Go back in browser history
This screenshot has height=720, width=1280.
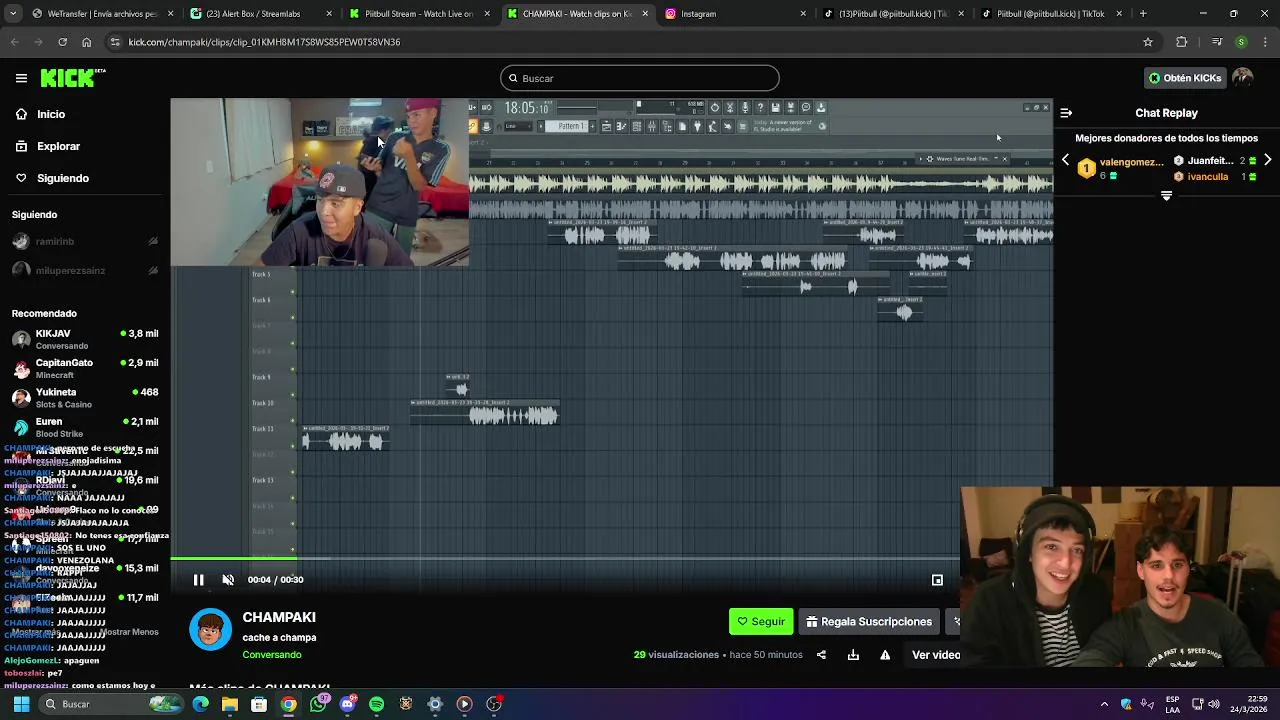[x=14, y=42]
